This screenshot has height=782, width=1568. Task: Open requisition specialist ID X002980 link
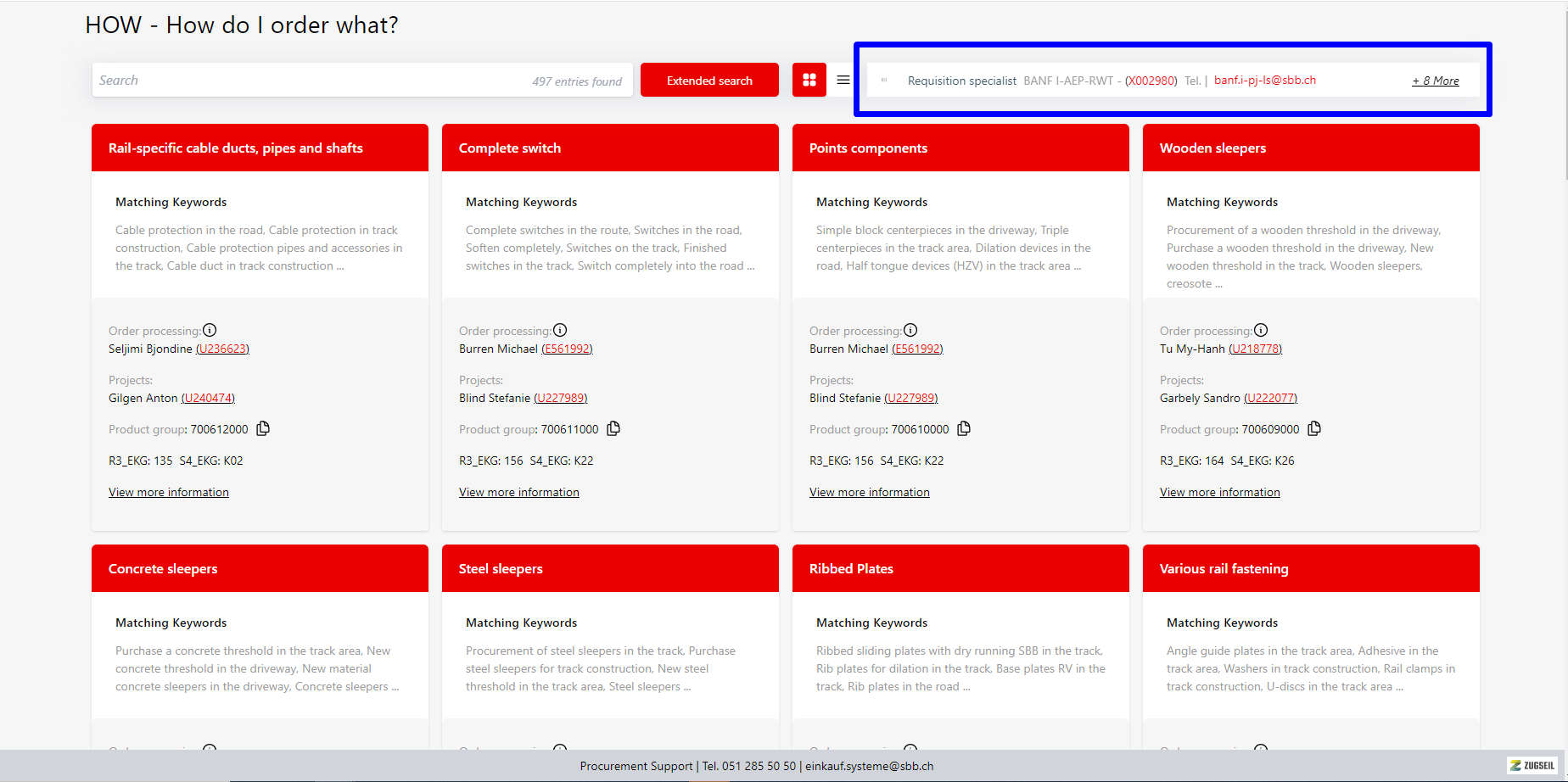(1151, 81)
